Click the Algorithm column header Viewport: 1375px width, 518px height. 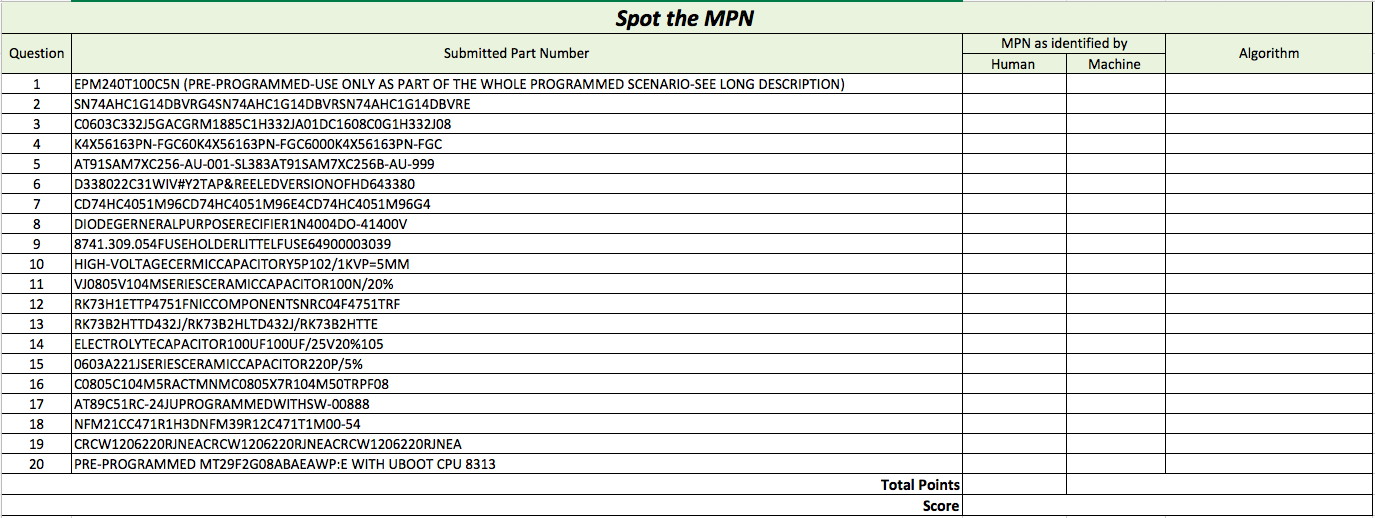1268,54
